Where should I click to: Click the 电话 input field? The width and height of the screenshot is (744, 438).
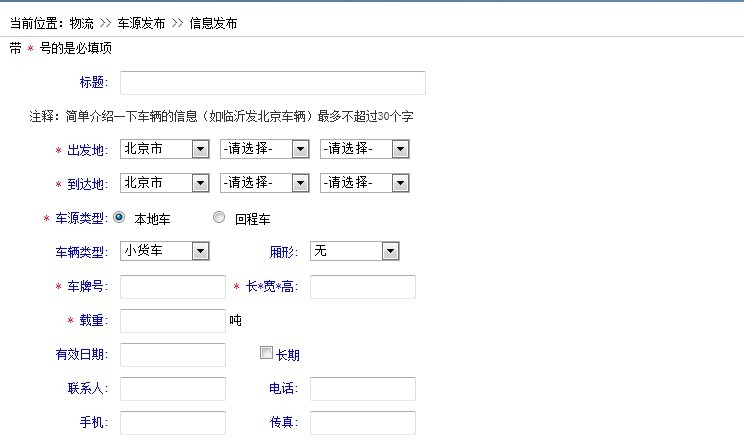point(363,389)
